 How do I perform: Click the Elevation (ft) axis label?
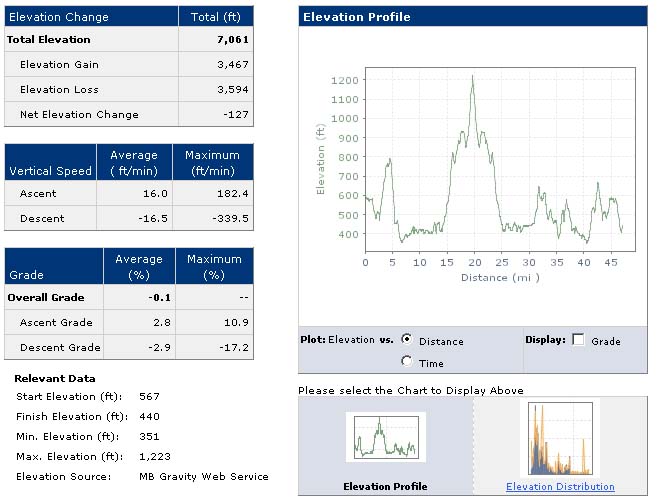coord(321,159)
